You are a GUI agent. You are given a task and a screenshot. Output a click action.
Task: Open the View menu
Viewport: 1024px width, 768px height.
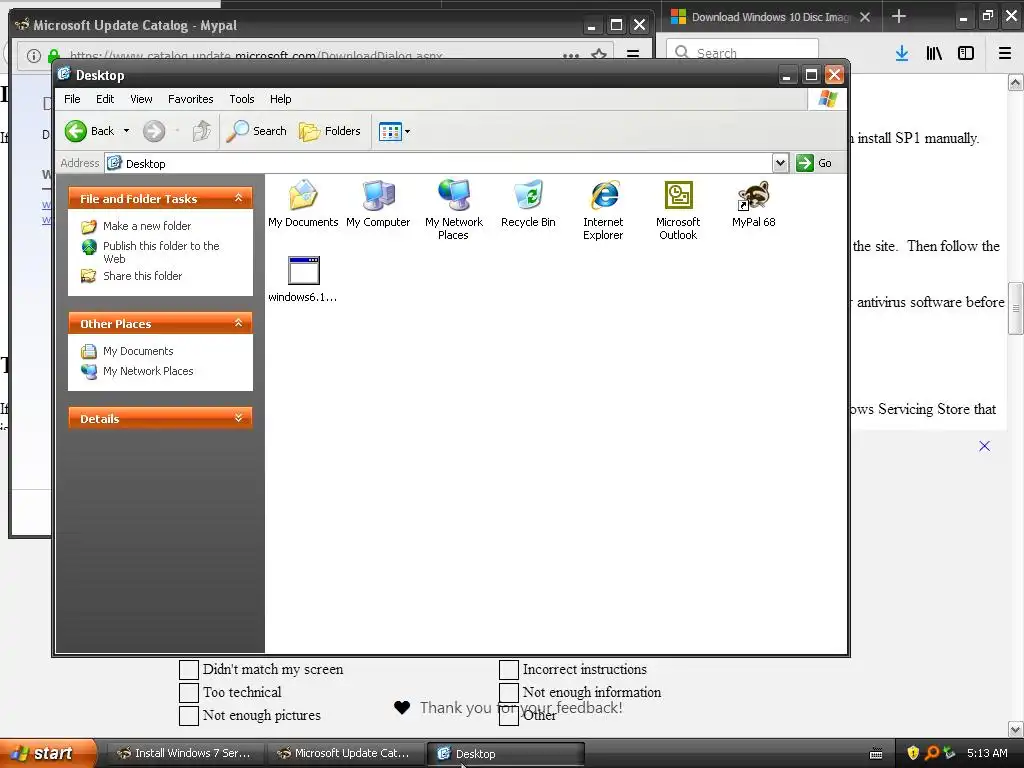click(141, 99)
